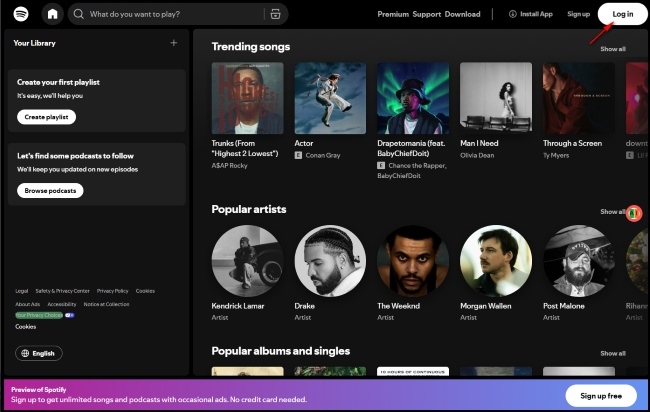Screen dimensions: 650x412
Task: Show all Popular artists
Action: (x=612, y=212)
